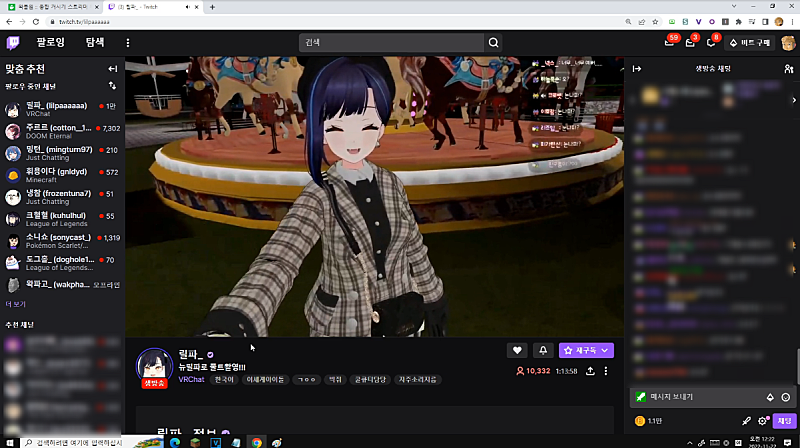800x448 pixels.
Task: Expand followed list with 더 보기
Action: [15, 304]
